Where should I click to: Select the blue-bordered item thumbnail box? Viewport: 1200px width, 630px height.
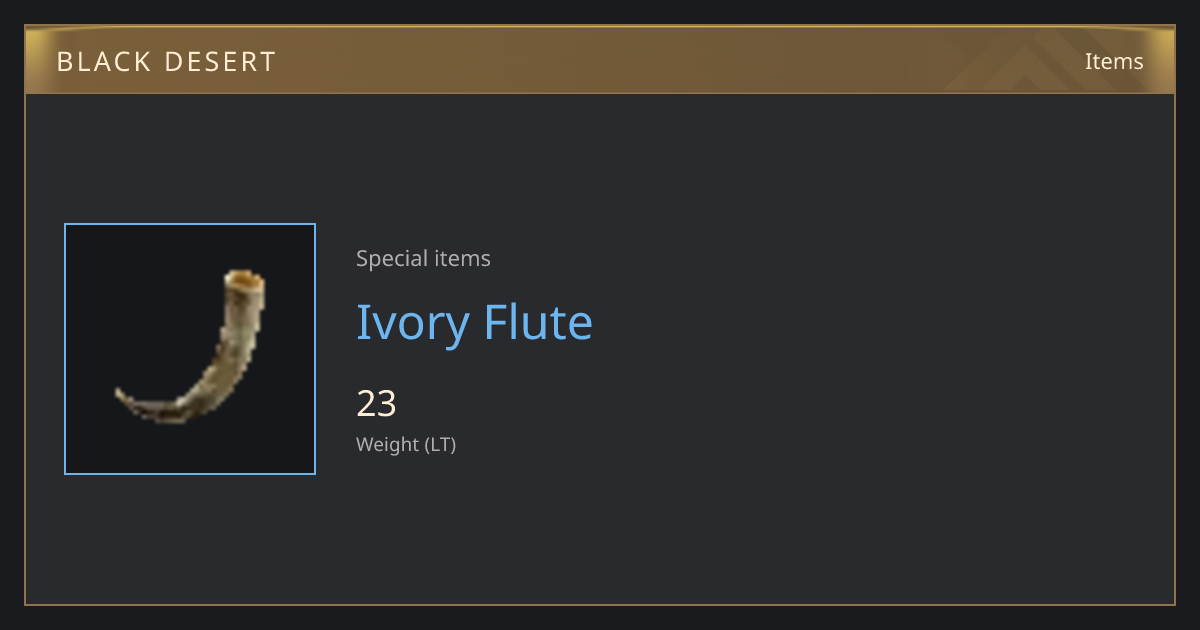click(190, 349)
